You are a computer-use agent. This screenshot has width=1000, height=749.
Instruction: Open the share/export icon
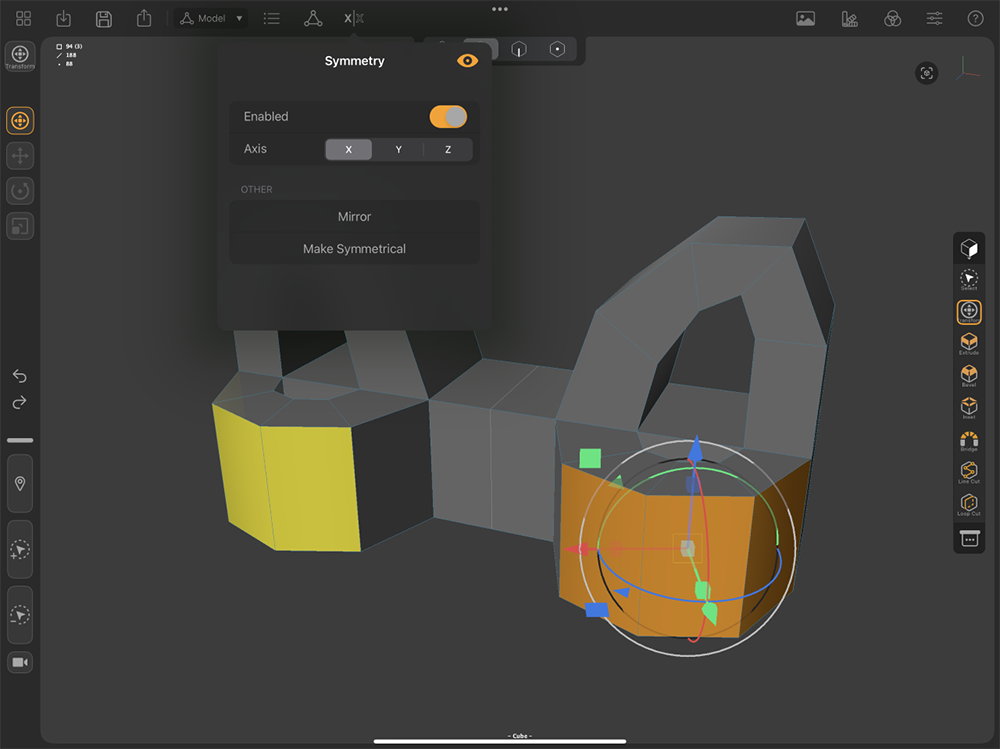(144, 18)
